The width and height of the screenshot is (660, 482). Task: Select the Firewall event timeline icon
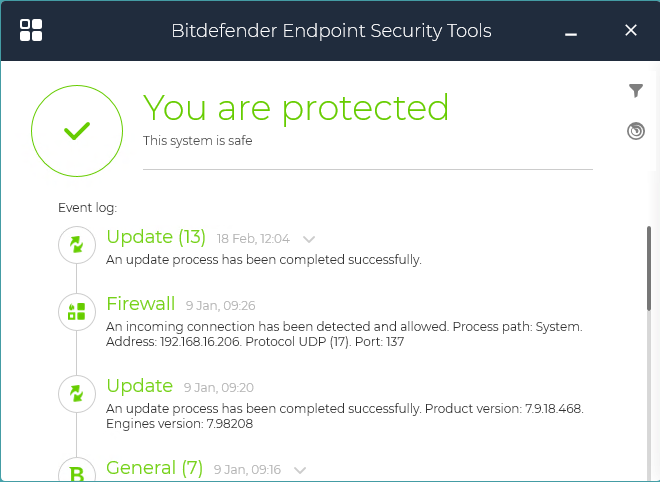[77, 312]
